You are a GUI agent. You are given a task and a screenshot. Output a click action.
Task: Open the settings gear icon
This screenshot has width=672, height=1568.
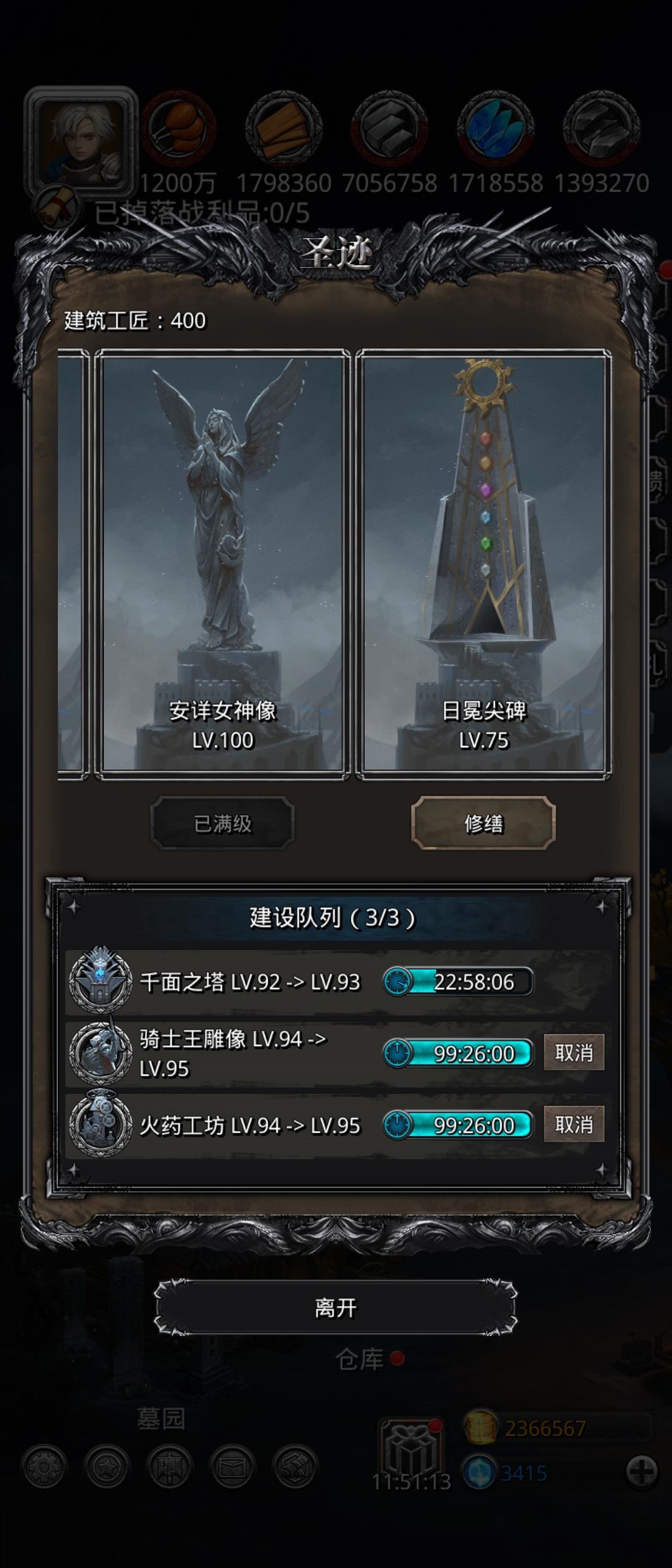[44, 1467]
